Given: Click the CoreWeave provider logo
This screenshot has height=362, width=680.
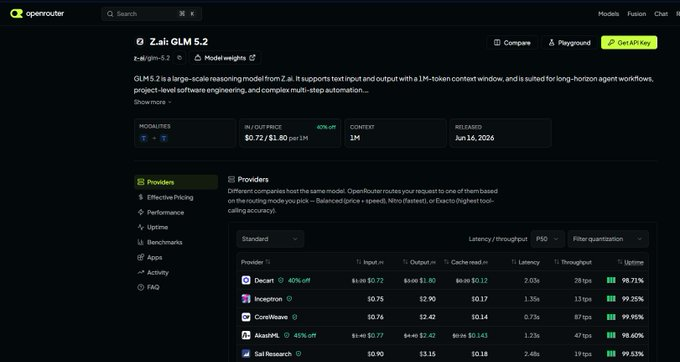Looking at the screenshot, I should 246,317.
